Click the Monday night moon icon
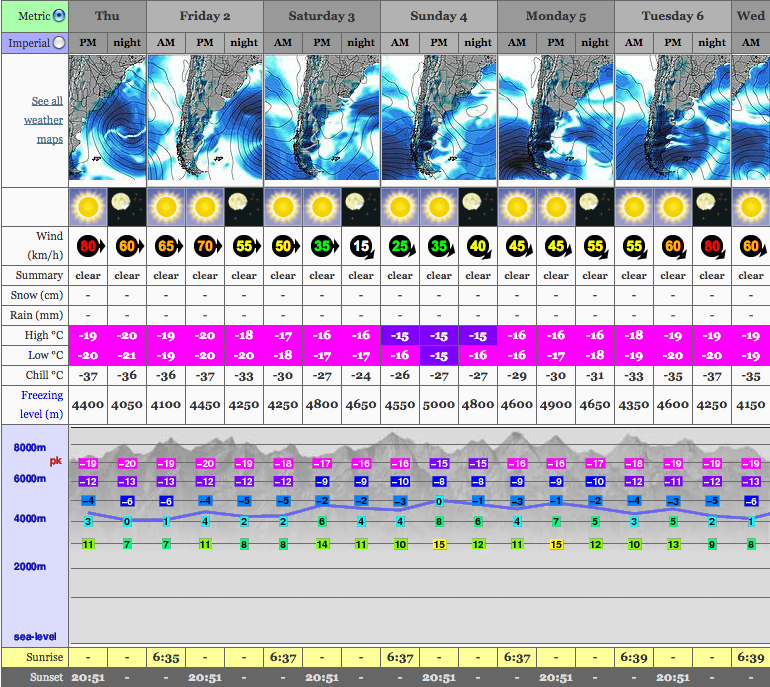This screenshot has height=687, width=770. click(595, 207)
